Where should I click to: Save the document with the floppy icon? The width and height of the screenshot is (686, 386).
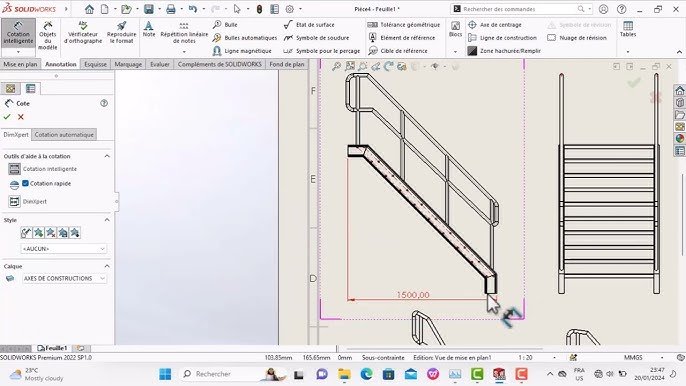tap(149, 9)
